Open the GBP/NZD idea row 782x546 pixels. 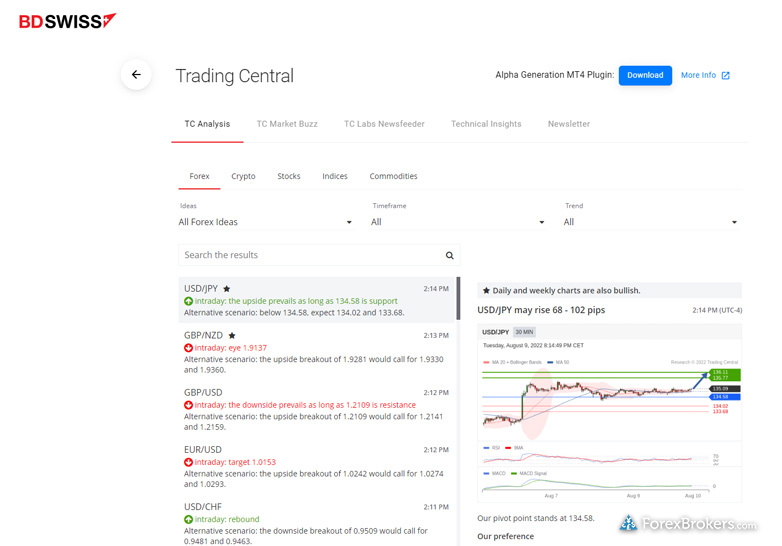point(316,352)
